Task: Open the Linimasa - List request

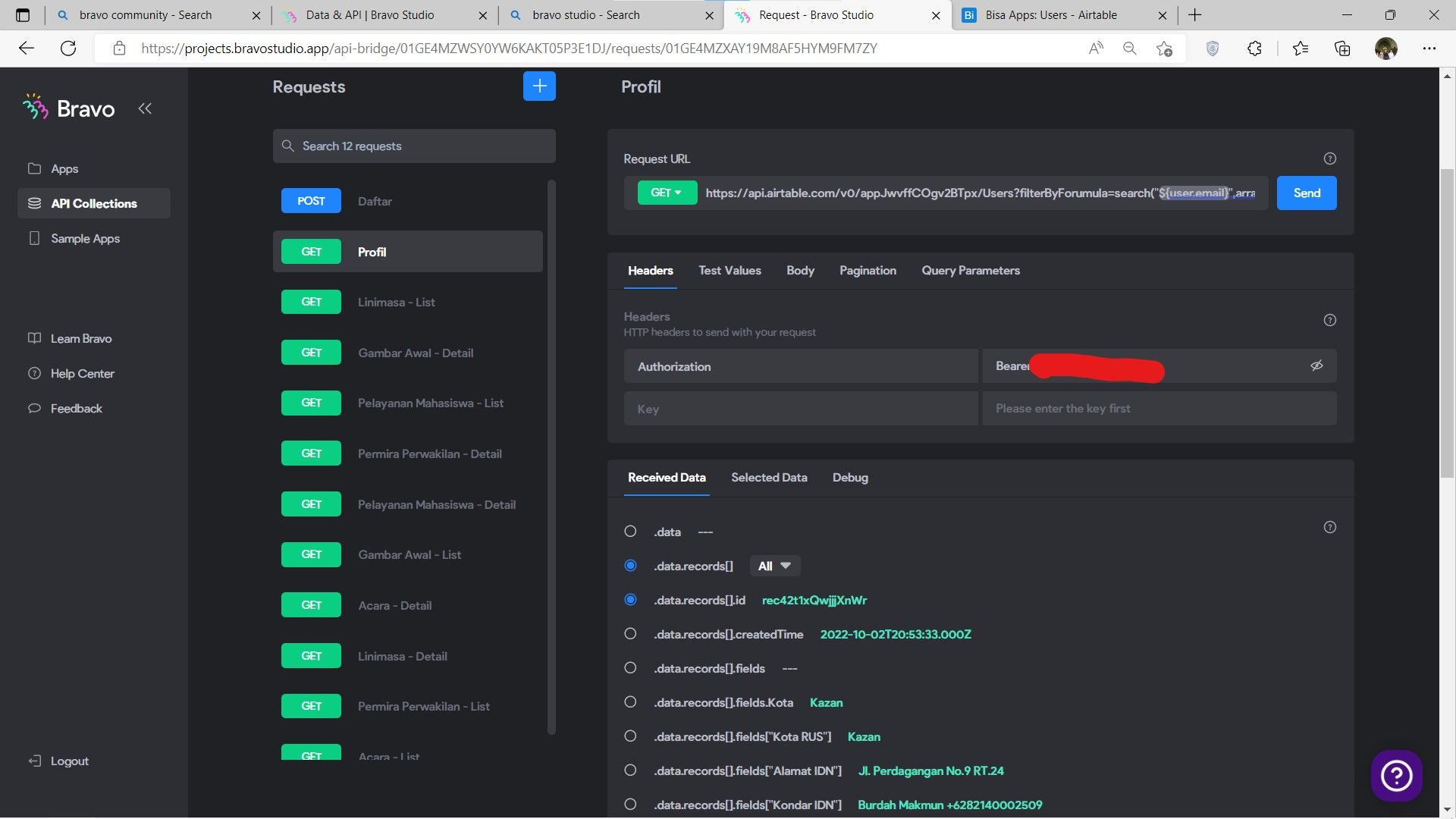Action: click(408, 302)
